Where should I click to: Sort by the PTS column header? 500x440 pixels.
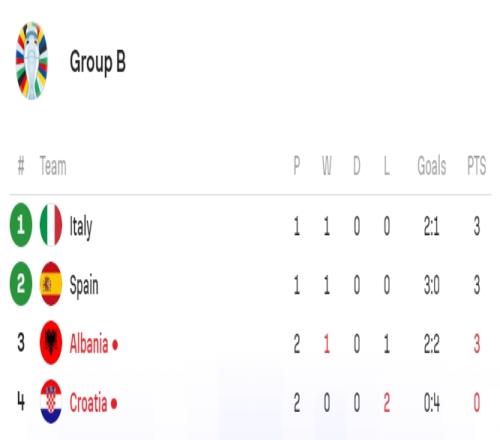coord(477,166)
